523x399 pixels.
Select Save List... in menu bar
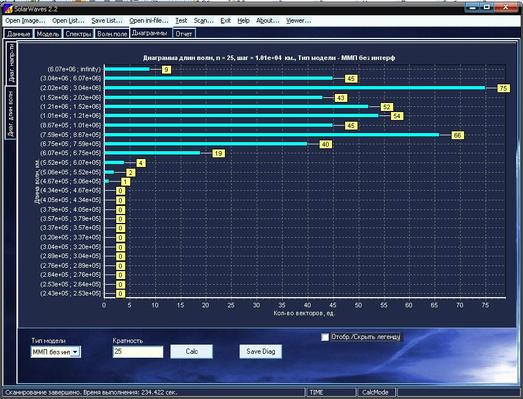coord(107,21)
